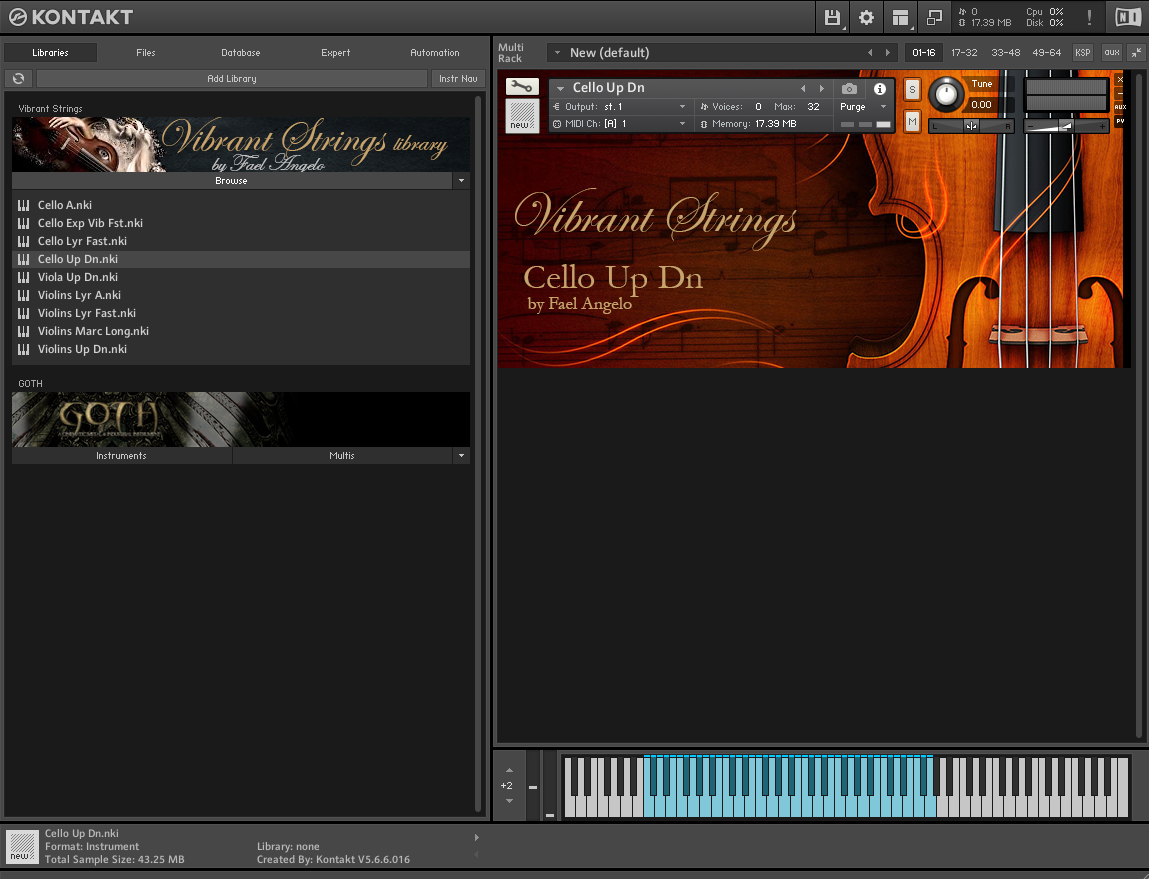Switch to the Files tab
The height and width of the screenshot is (879, 1149).
pyautogui.click(x=146, y=53)
